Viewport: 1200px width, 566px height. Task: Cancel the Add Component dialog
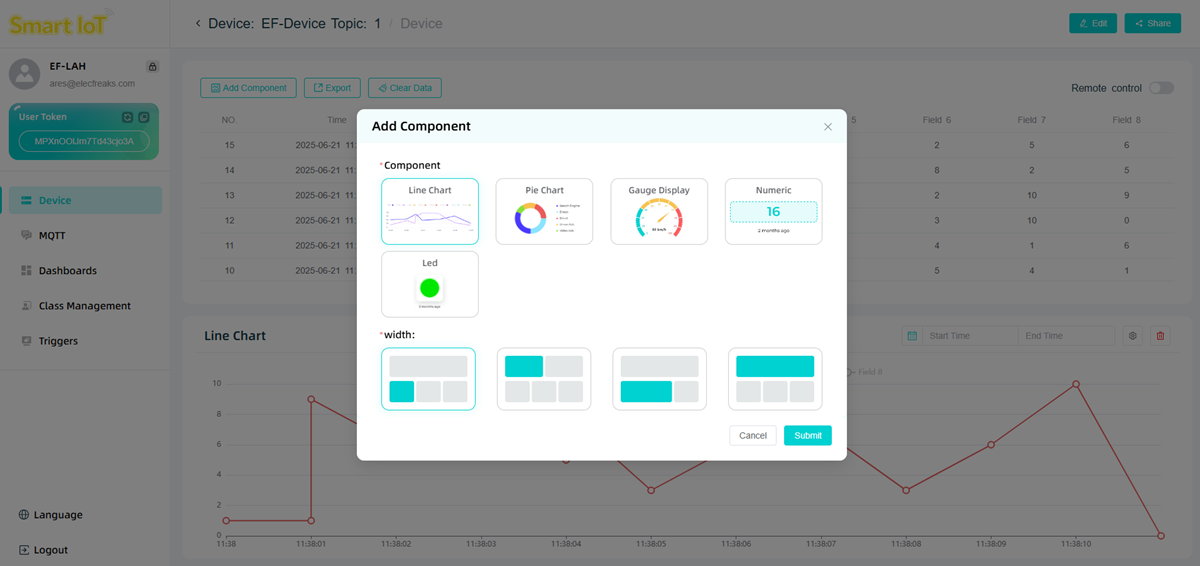pyautogui.click(x=753, y=436)
